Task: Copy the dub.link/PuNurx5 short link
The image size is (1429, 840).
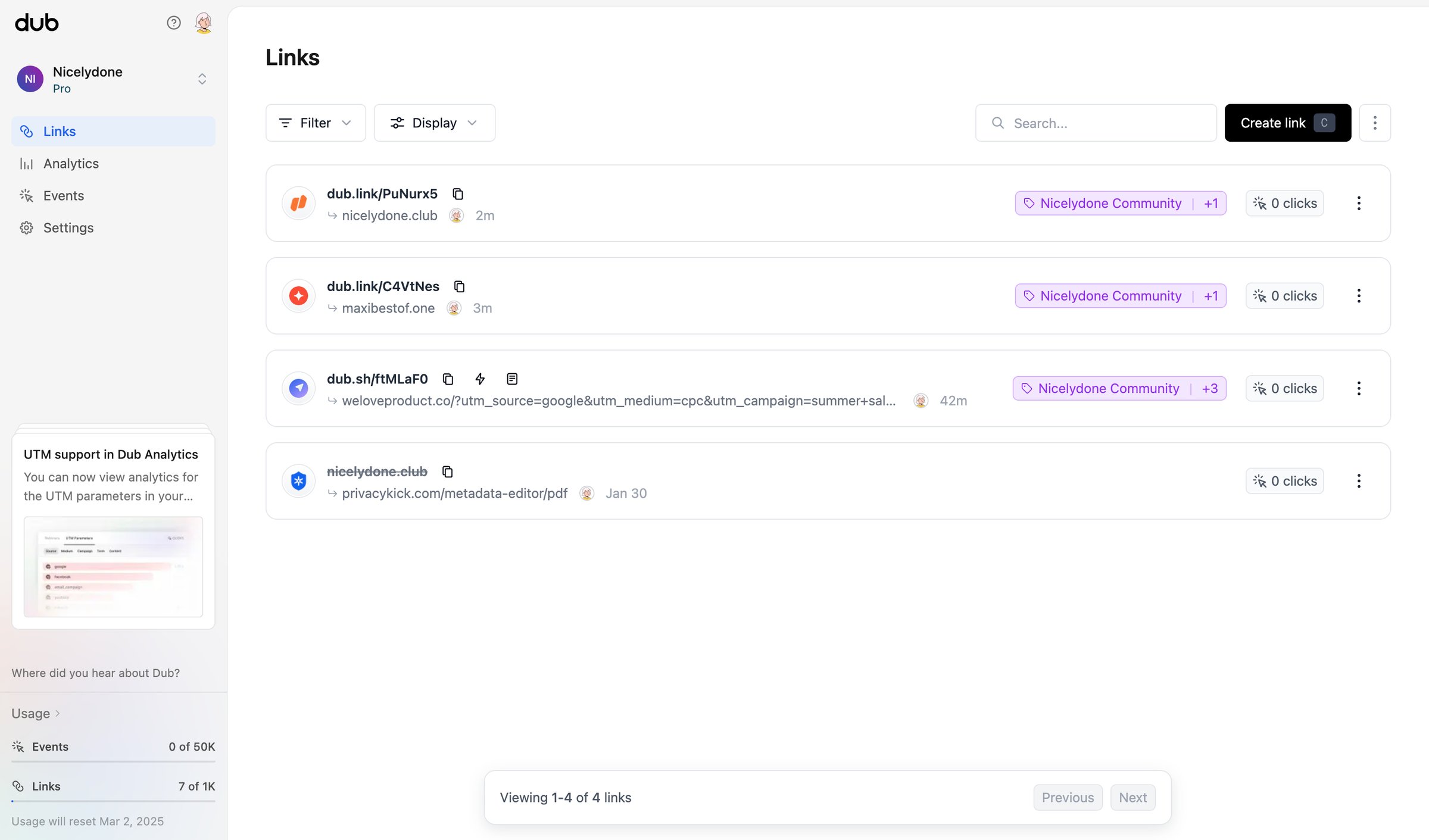Action: tap(458, 194)
